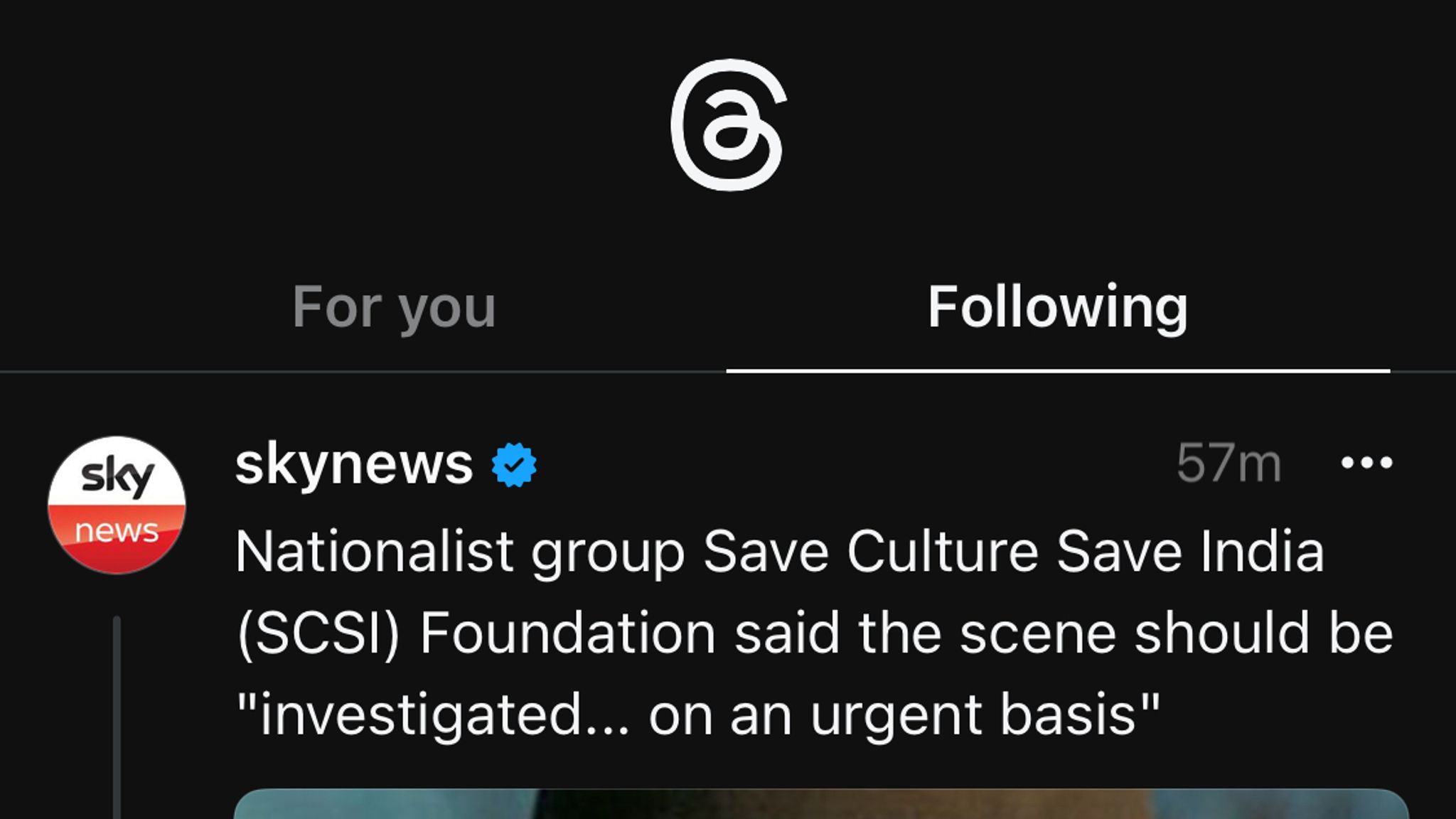Screen dimensions: 1456x819
Task: Open the three-dot post options menu
Action: [x=1366, y=464]
